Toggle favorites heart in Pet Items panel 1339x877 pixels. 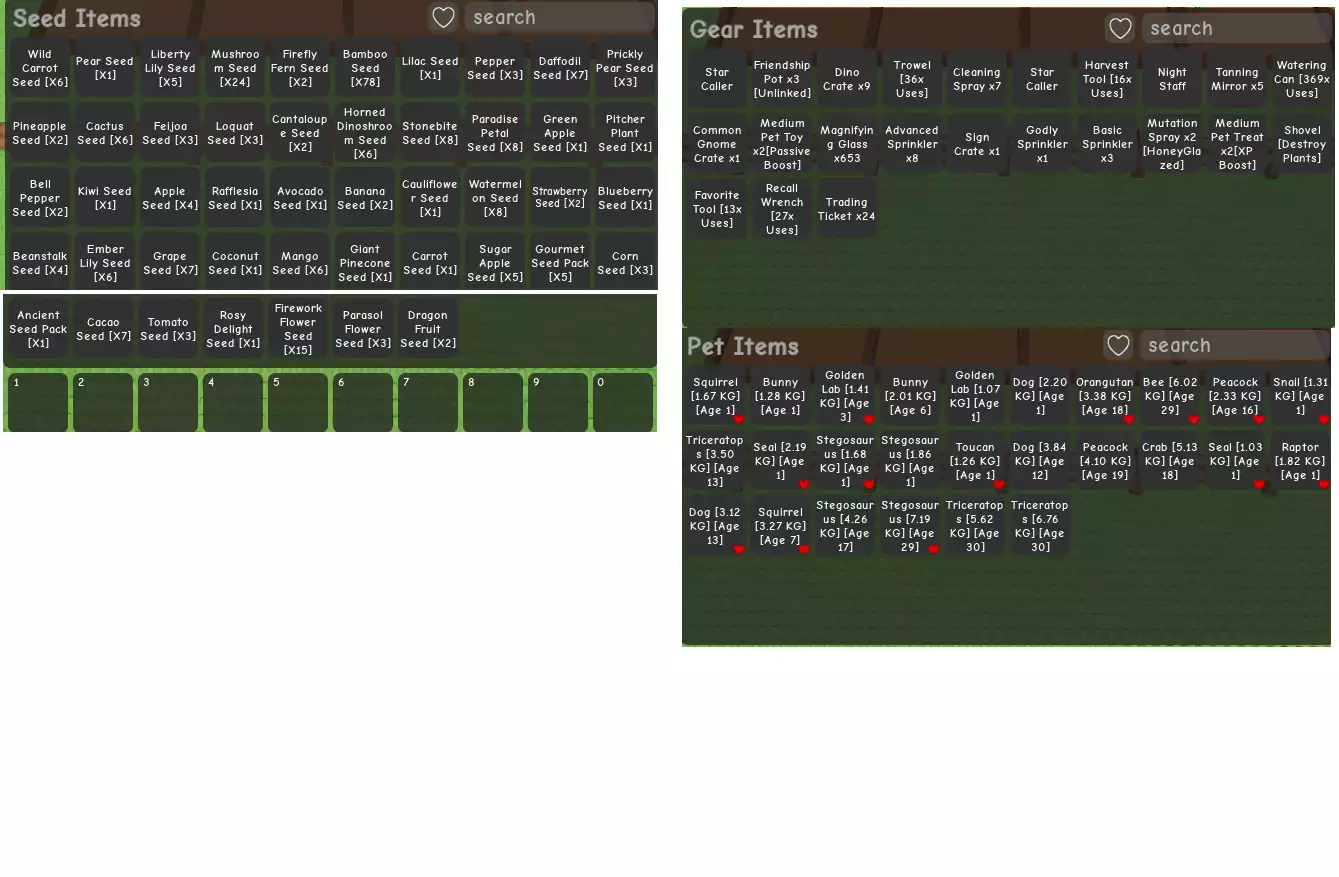1118,345
